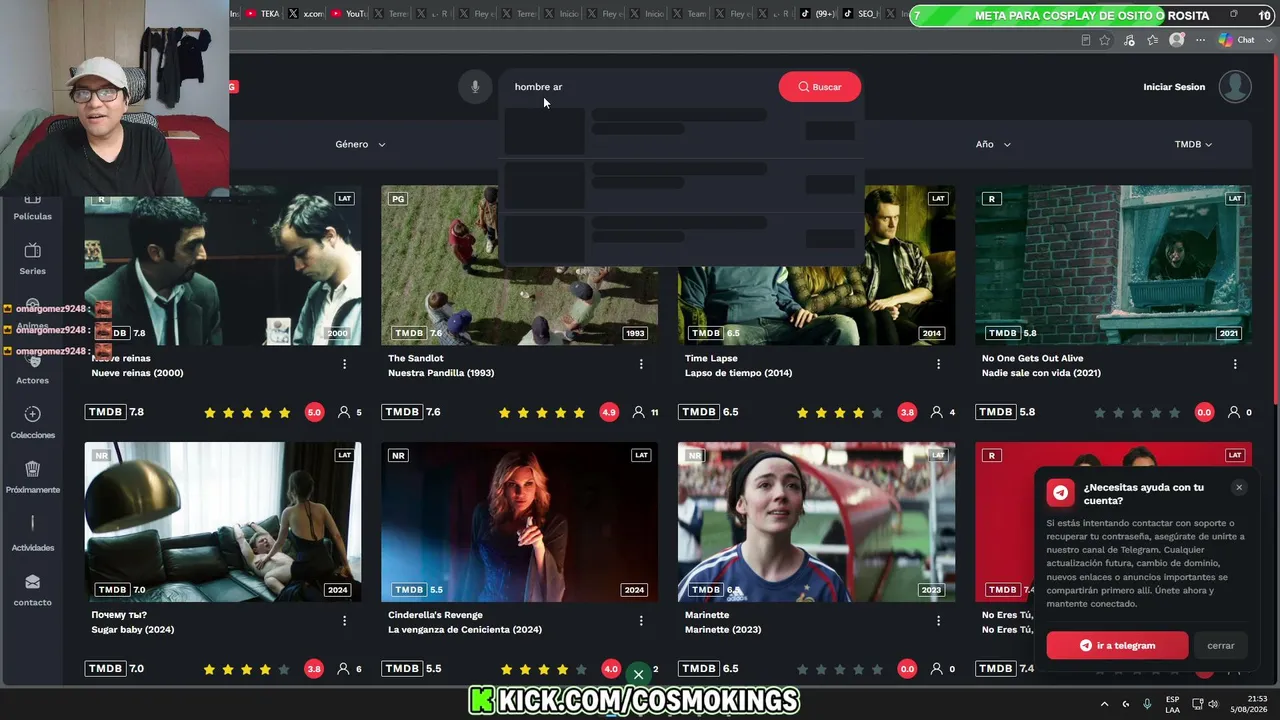
Task: Open Próximamente in the sidebar
Action: click(x=32, y=477)
